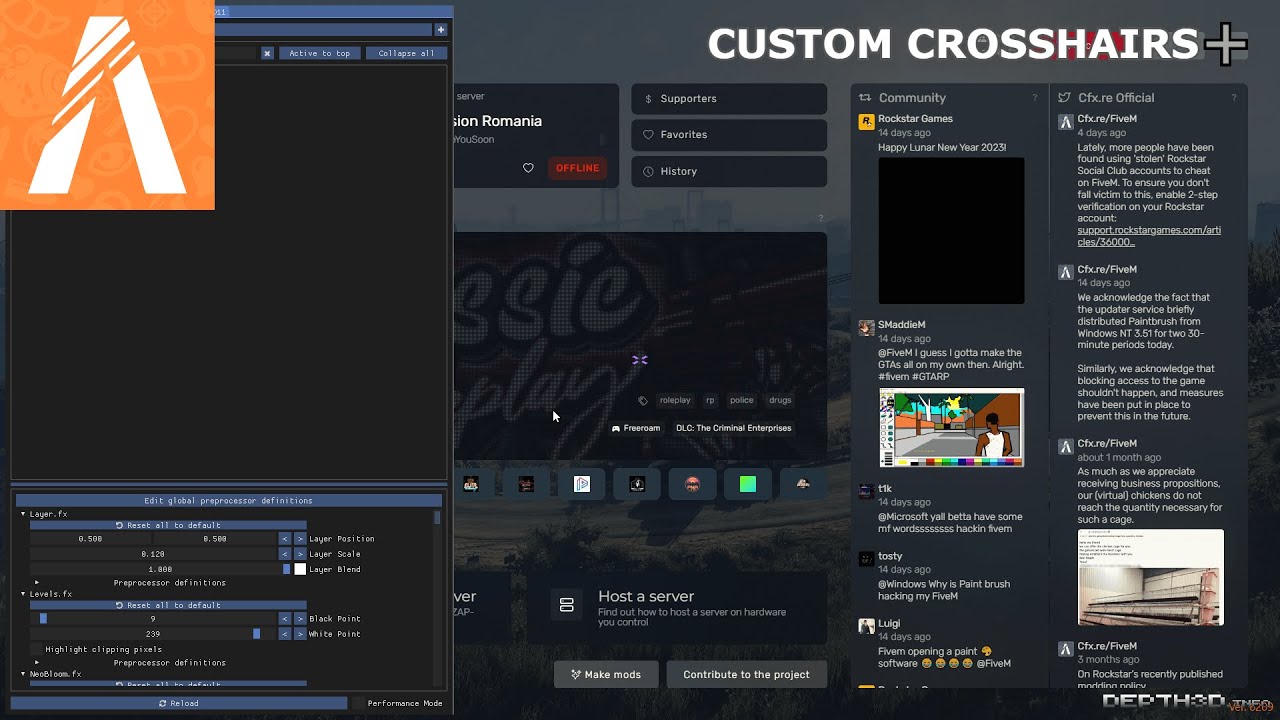Collapse all effect sections
The width and height of the screenshot is (1280, 720).
click(406, 53)
